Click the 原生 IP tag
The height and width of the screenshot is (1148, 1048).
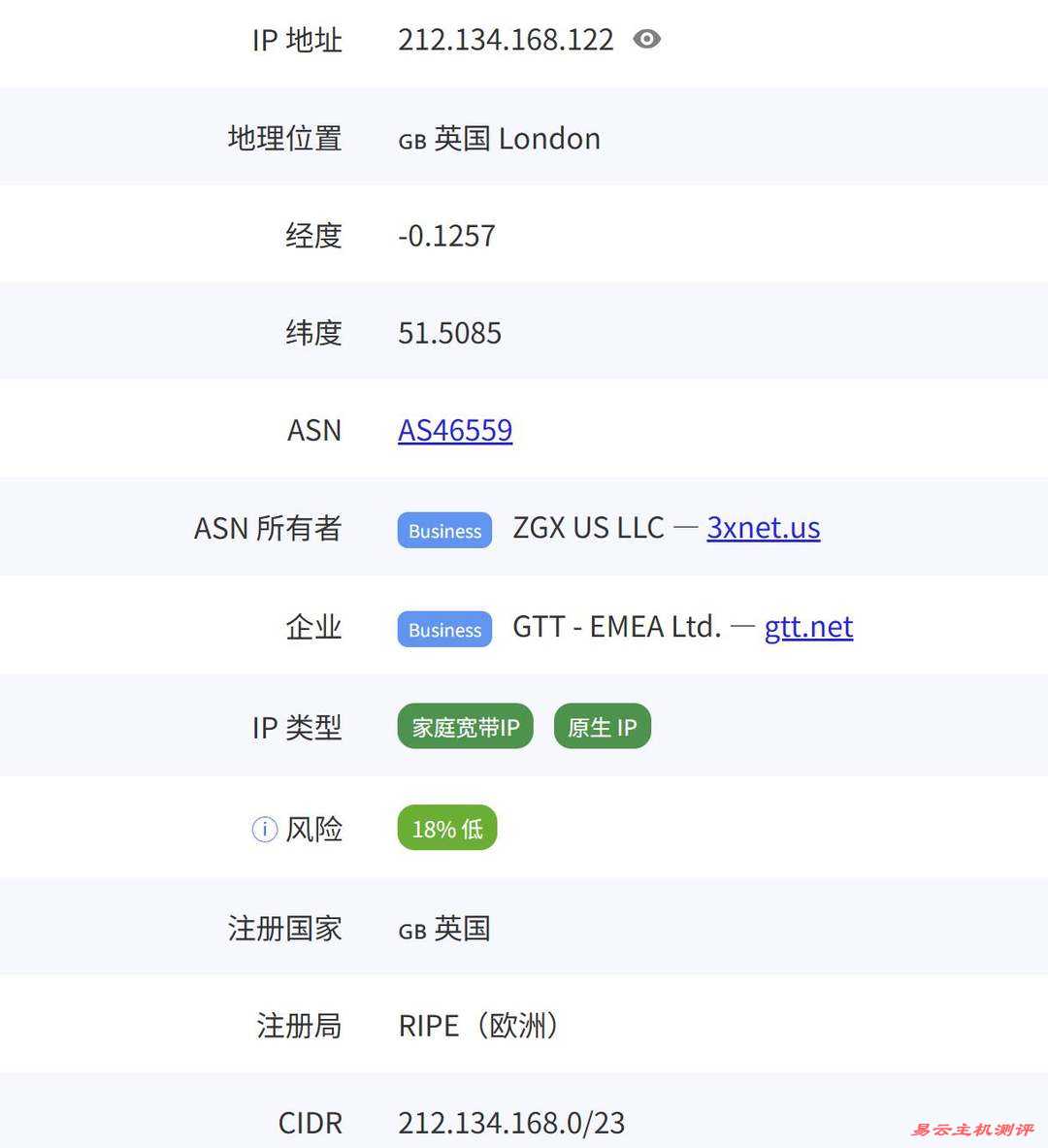602,726
